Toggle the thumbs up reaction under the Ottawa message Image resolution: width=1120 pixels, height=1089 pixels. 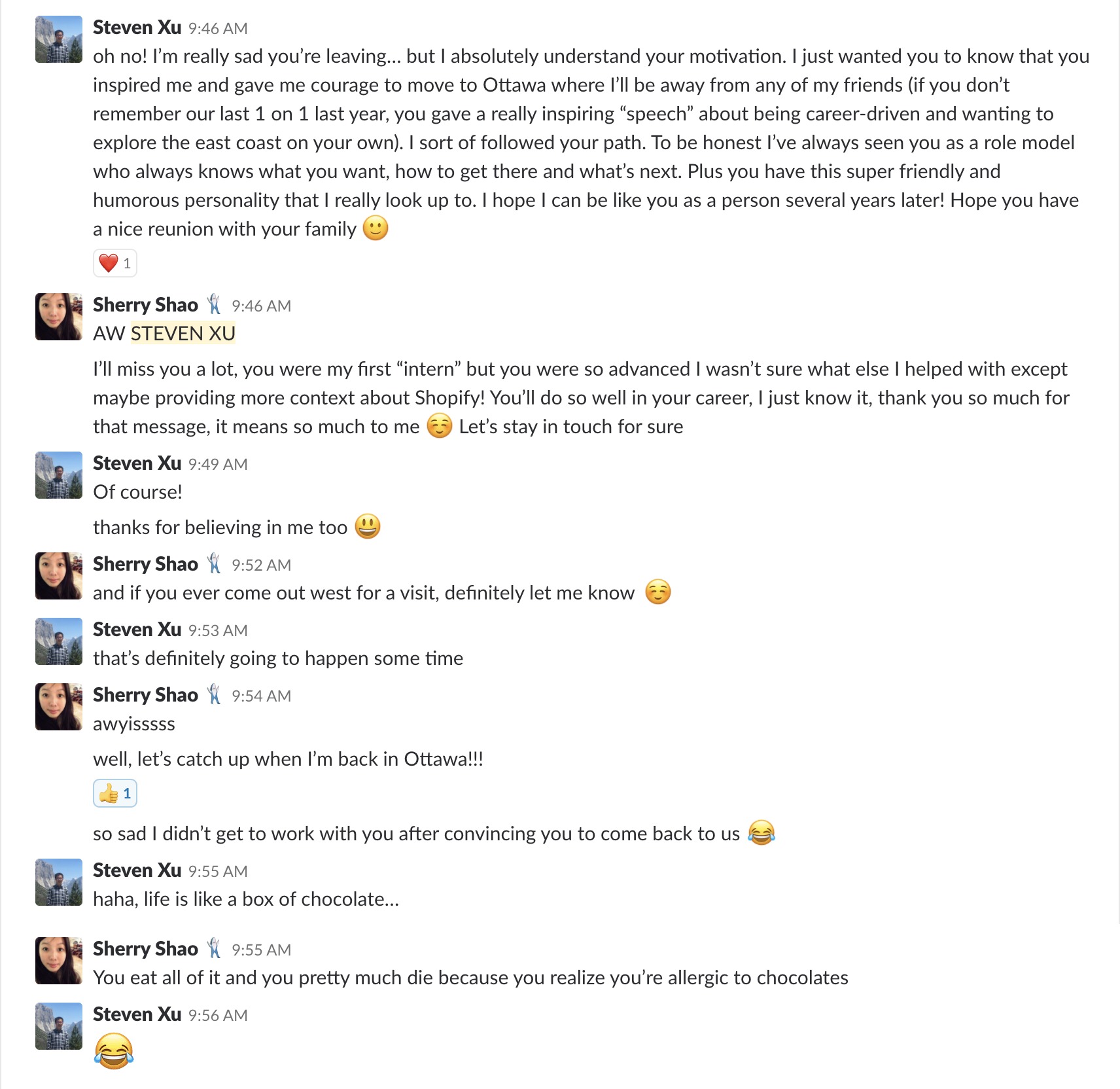click(x=114, y=794)
